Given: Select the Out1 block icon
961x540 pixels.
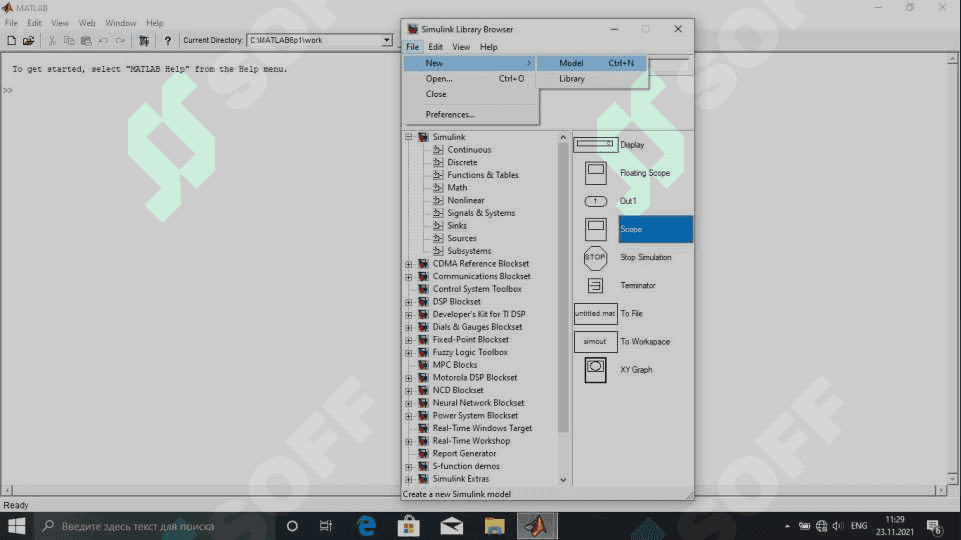Looking at the screenshot, I should point(595,201).
